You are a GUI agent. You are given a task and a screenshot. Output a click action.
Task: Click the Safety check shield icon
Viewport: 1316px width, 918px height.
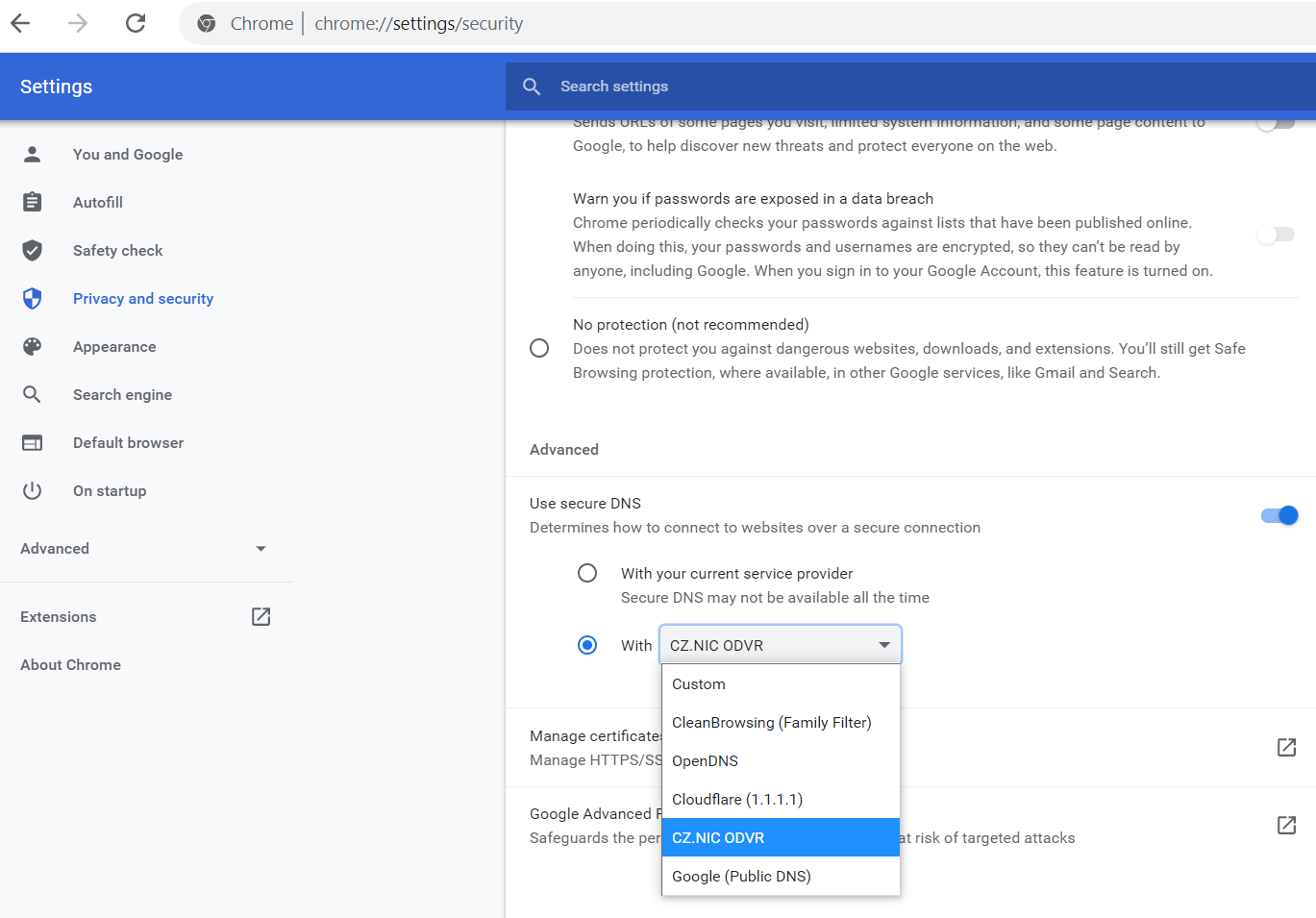(x=33, y=250)
